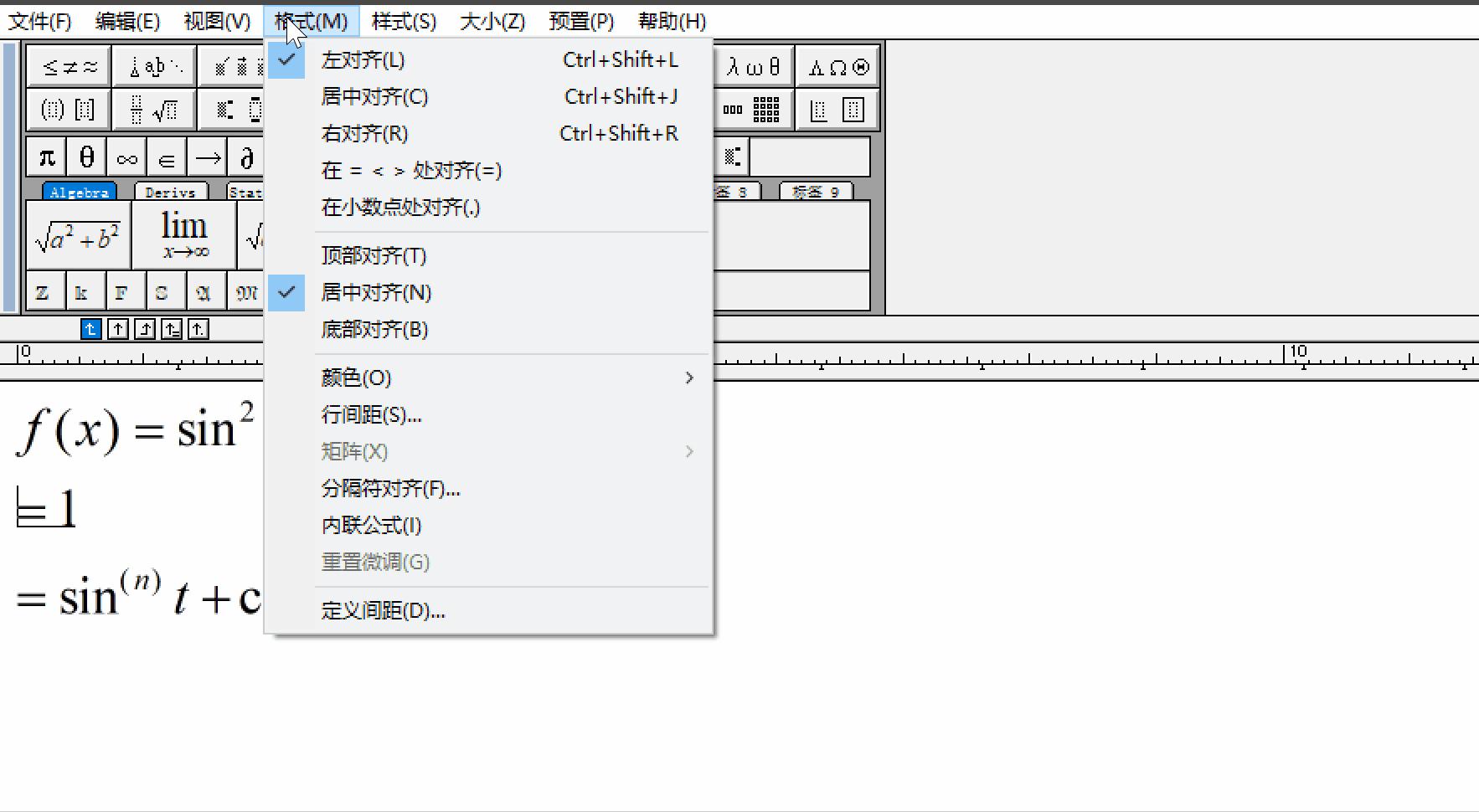Click the f(x) = sin² equation line
1479x812 pixels.
point(136,428)
